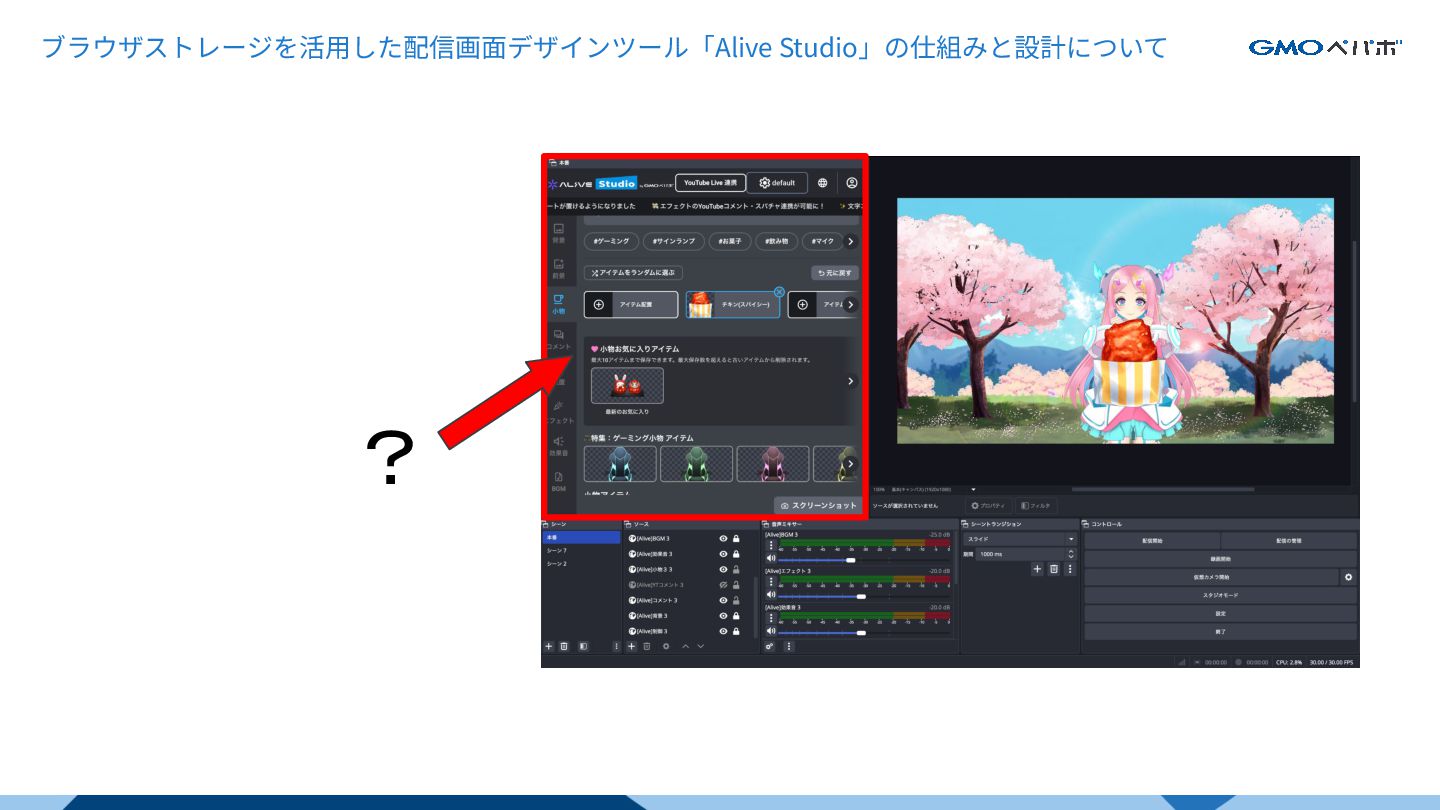
Task: Open the 前景 (foreground) sidebar tab
Action: (x=558, y=269)
